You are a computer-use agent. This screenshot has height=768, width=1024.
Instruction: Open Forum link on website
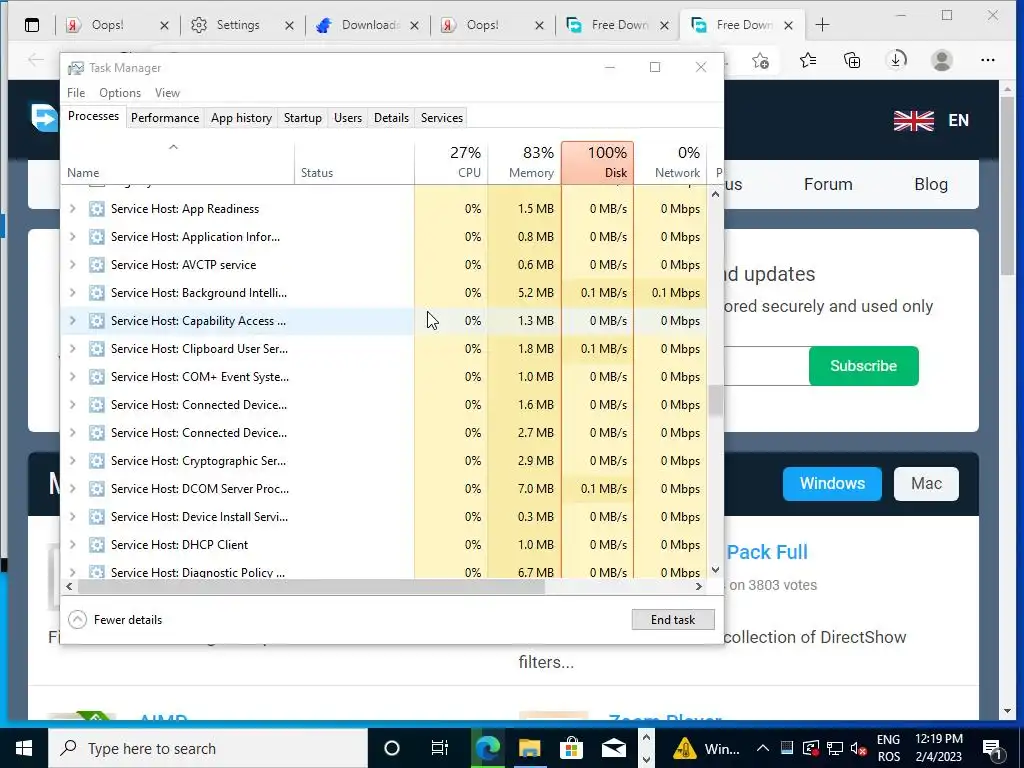[x=828, y=184]
